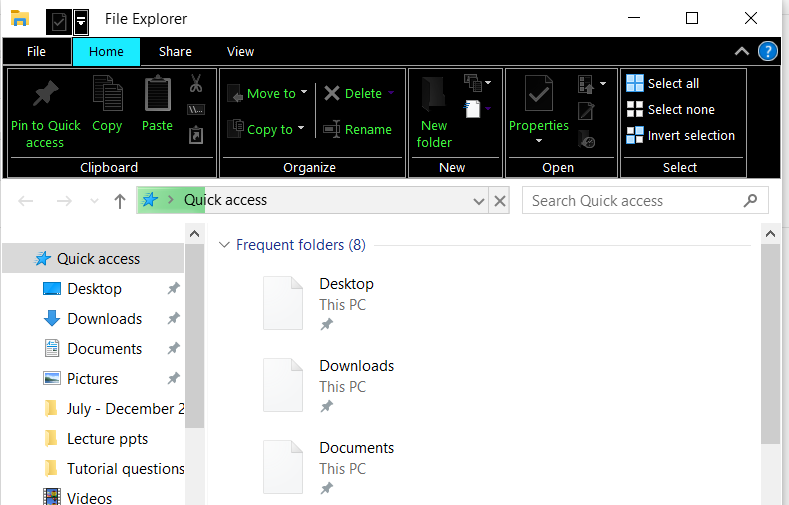Select Desktop folder in Frequent folders

(x=319, y=303)
